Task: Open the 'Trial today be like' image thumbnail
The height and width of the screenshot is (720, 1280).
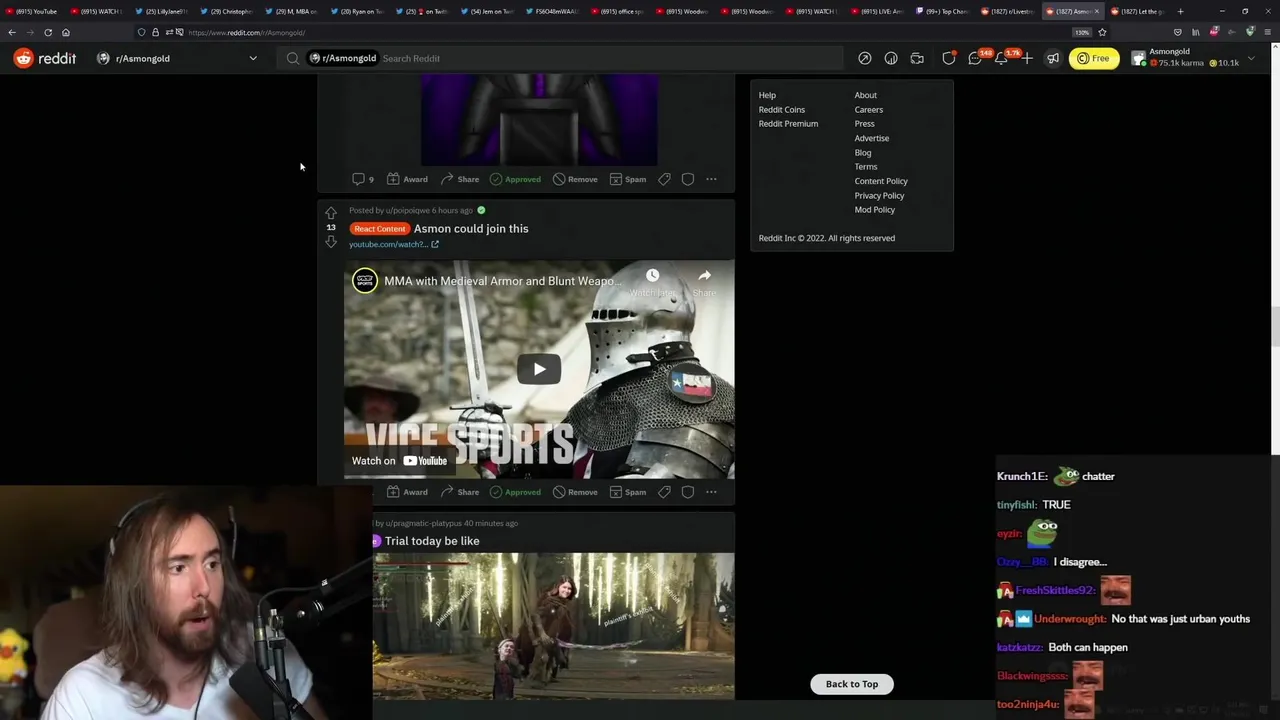Action: (553, 626)
